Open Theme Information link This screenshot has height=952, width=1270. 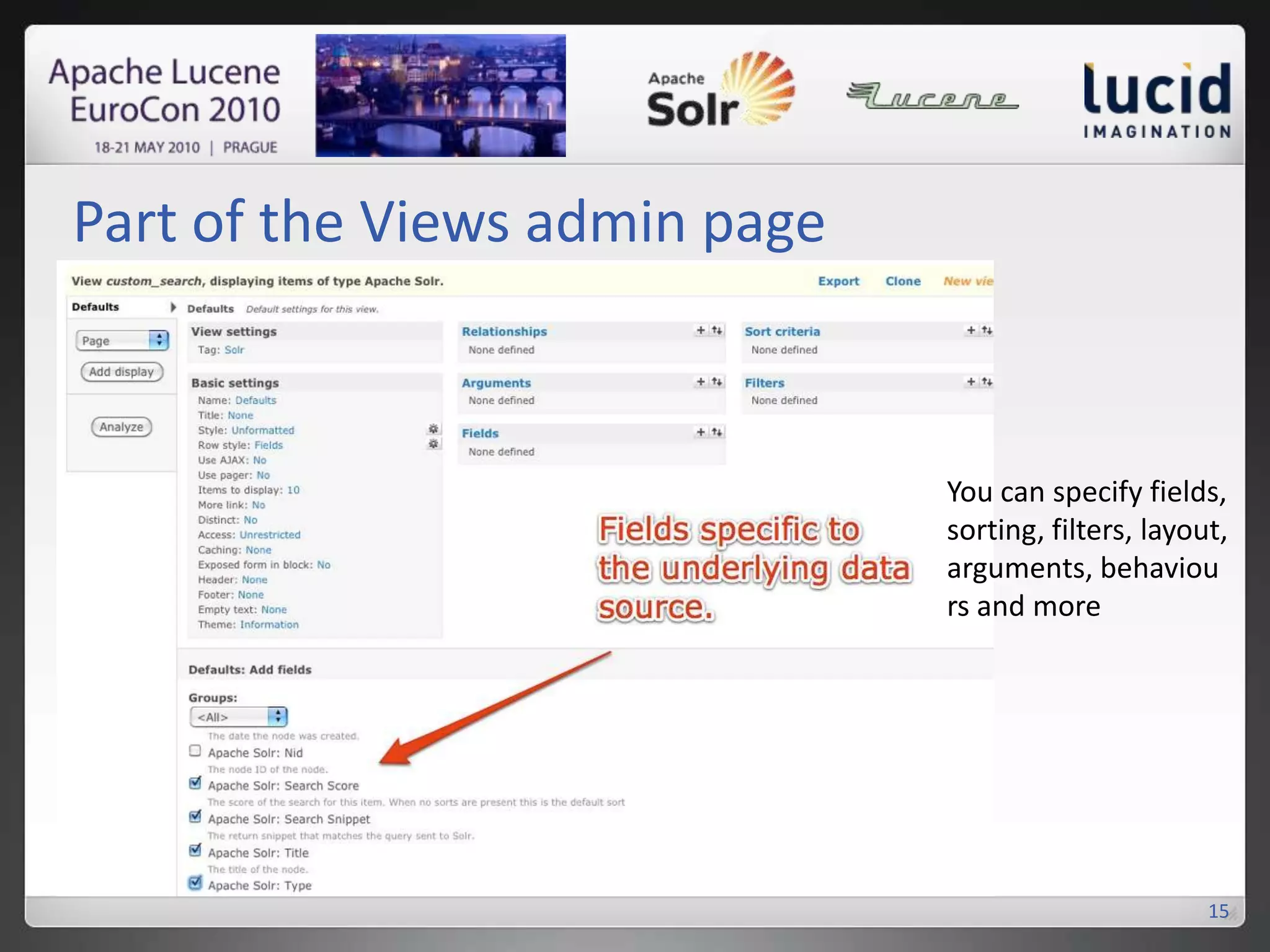click(x=269, y=625)
